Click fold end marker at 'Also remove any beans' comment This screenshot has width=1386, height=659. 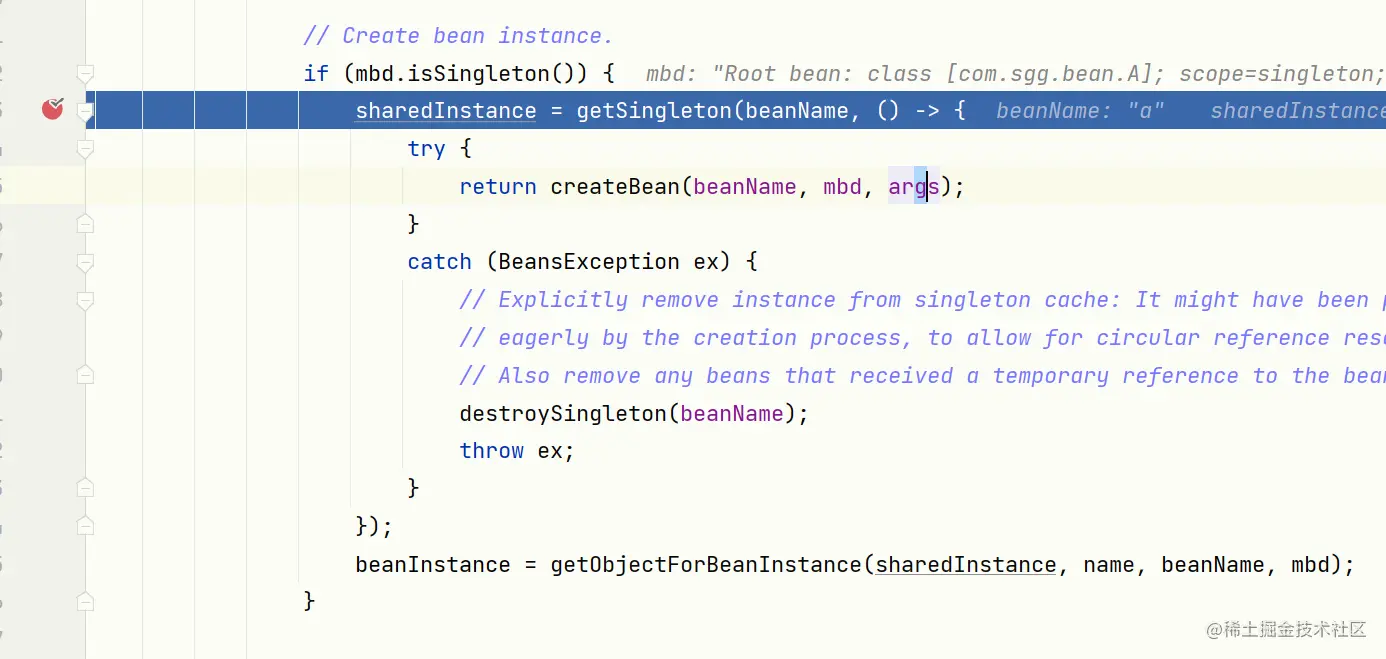click(x=85, y=375)
